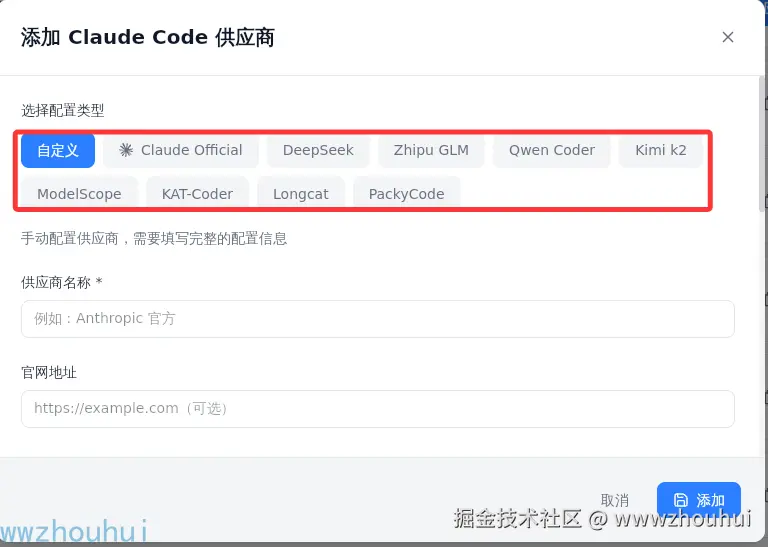Screen dimensions: 768x547
Task: Click the 官网地址 field label
Action: tap(49, 373)
